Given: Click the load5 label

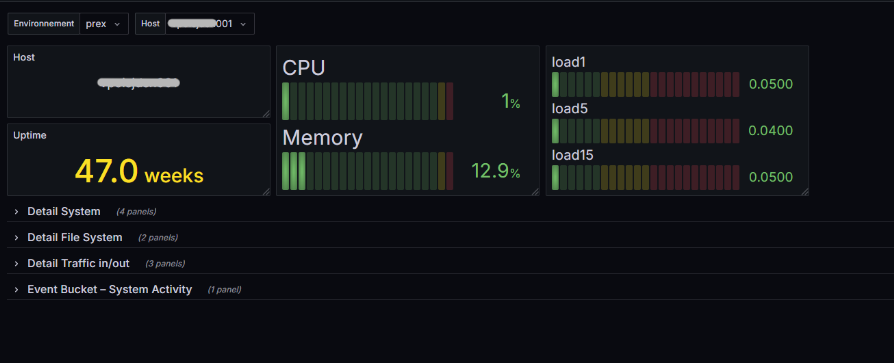Looking at the screenshot, I should [x=570, y=108].
